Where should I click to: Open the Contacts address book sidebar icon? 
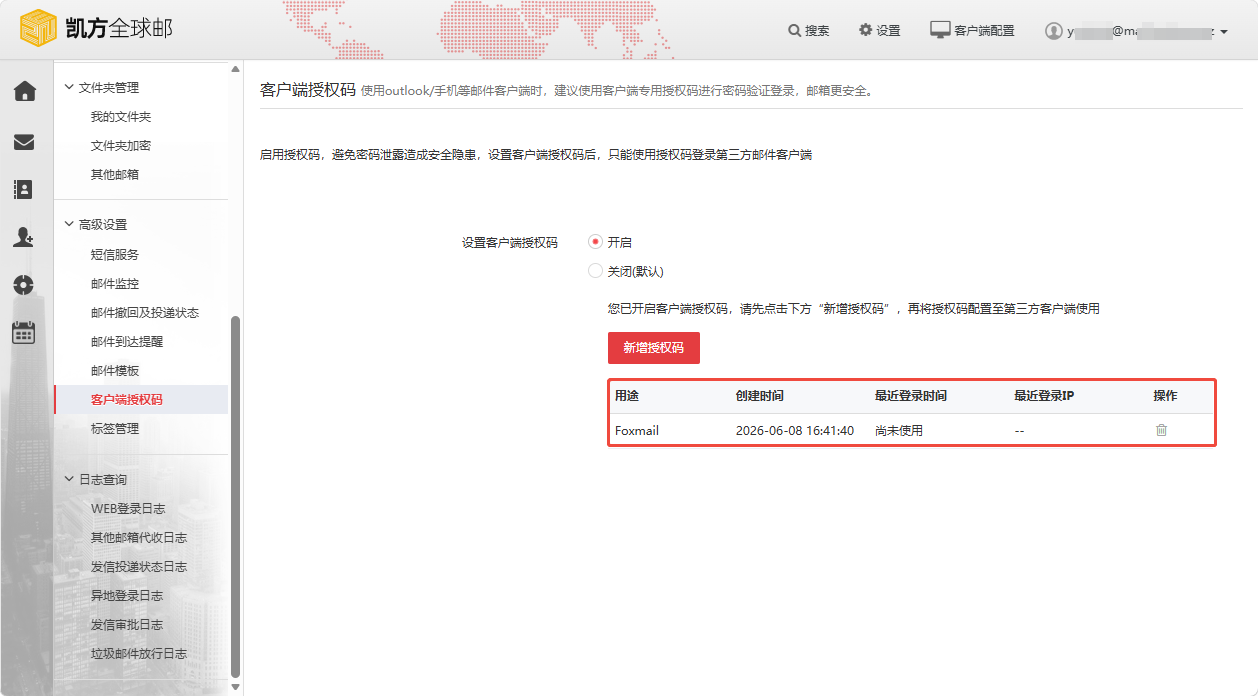24,189
